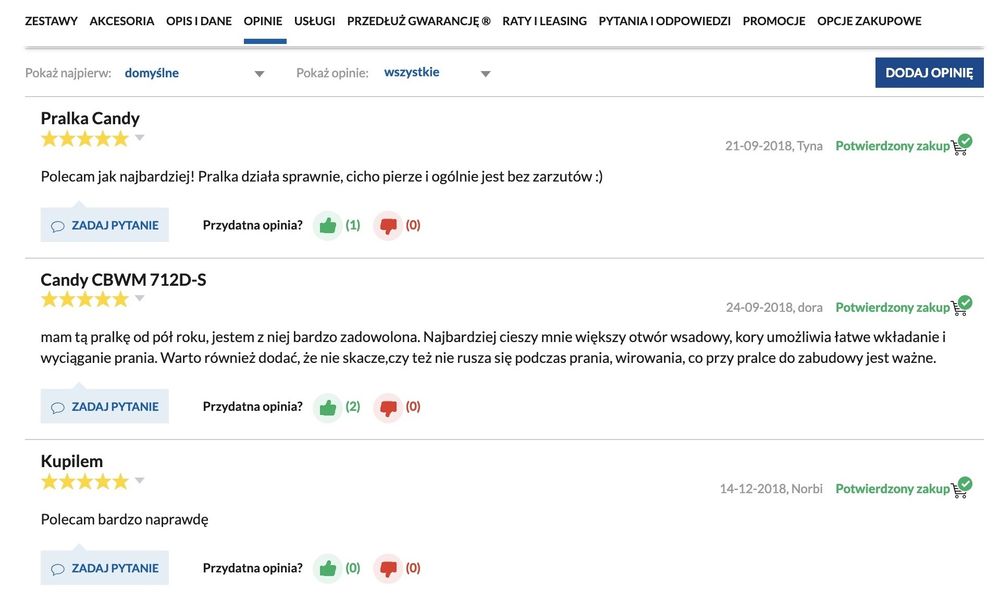
Task: Click the star rating of Candy CBWM 712D-S review
Action: pyautogui.click(x=85, y=299)
